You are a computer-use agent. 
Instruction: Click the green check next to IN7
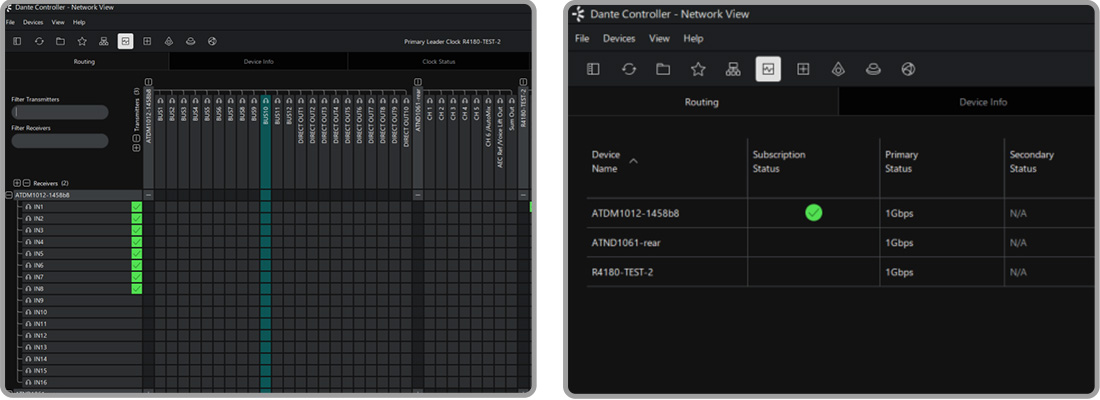click(x=137, y=277)
